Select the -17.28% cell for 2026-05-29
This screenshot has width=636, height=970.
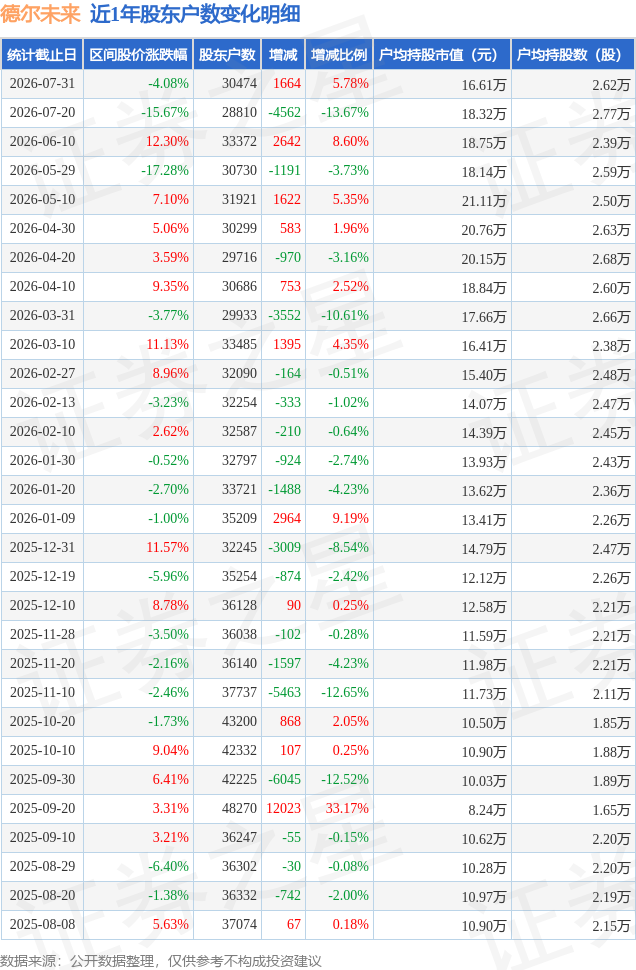point(165,170)
